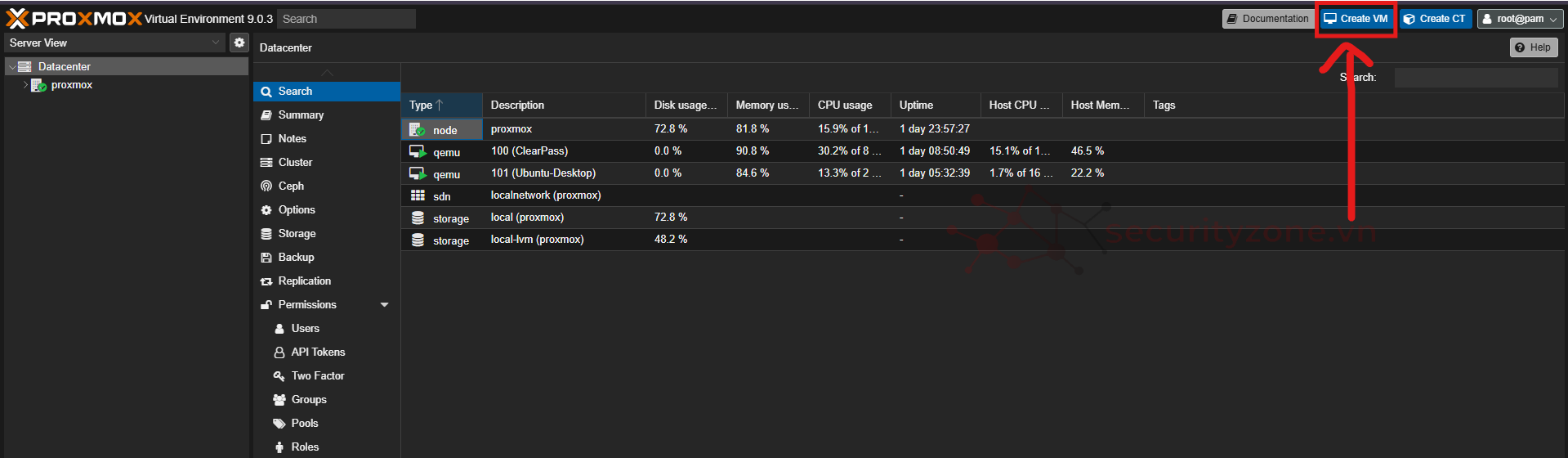Viewport: 1568px width, 458px height.
Task: Click the 1.7% of 16 host CPU value
Action: tap(1021, 173)
